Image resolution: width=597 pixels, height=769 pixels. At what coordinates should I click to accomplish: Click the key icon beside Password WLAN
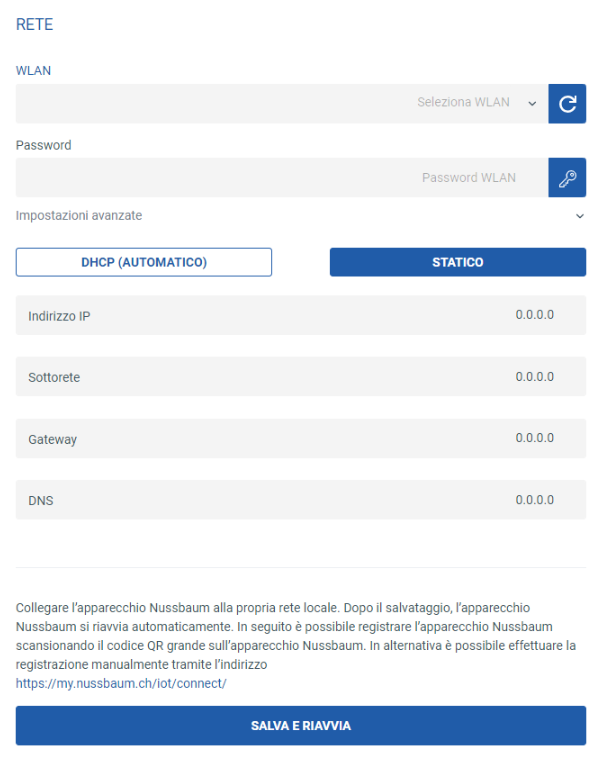coord(567,178)
